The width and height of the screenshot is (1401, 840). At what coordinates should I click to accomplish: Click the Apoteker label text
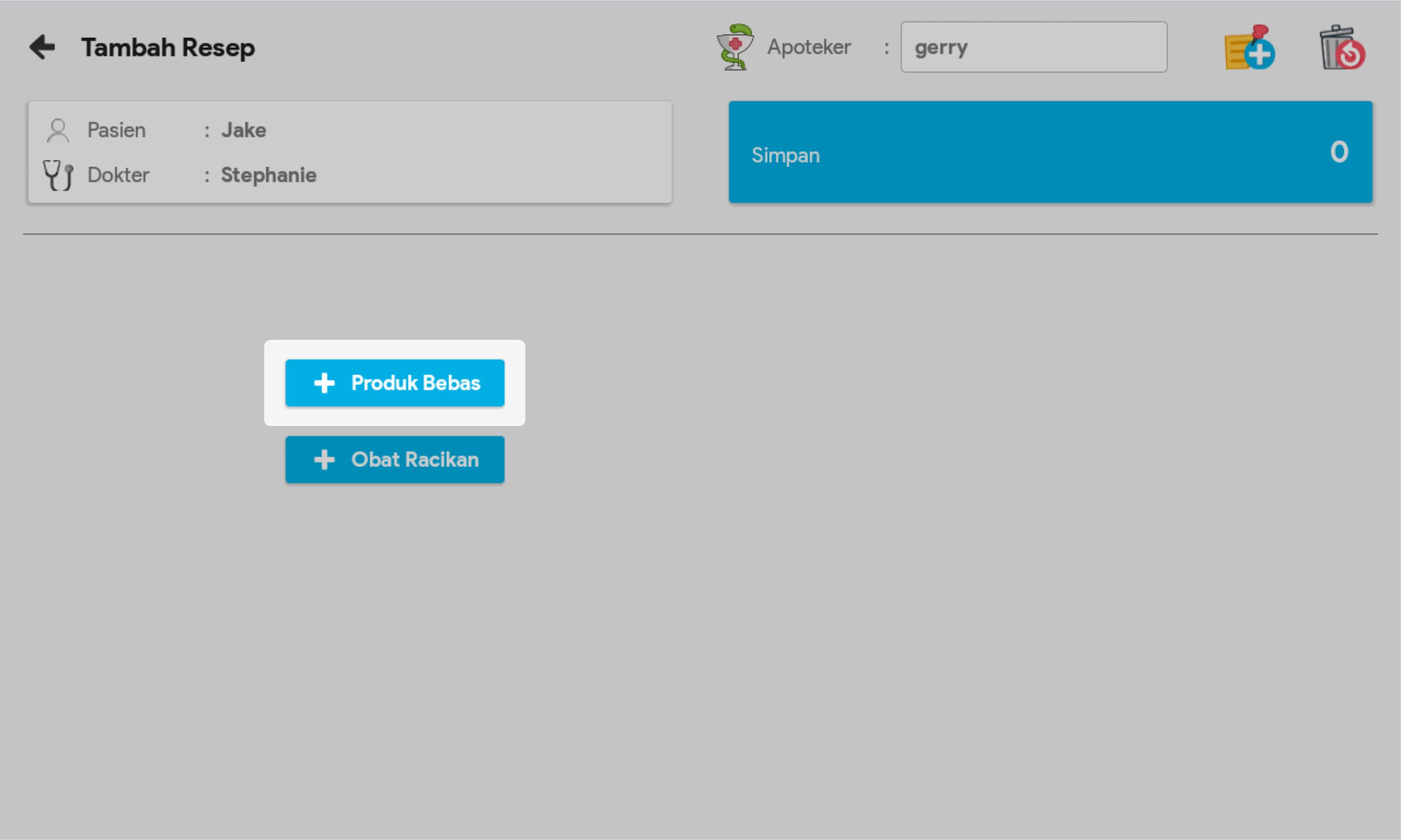point(808,47)
